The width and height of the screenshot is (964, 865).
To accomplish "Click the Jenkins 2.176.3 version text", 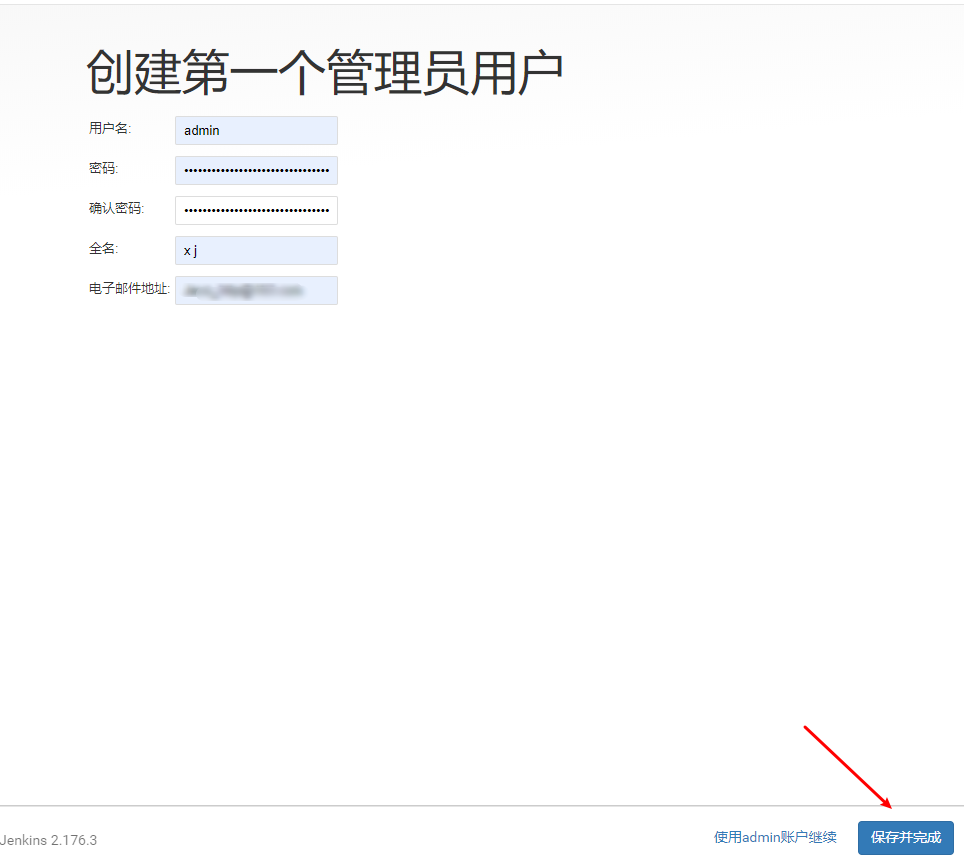I will [48, 841].
